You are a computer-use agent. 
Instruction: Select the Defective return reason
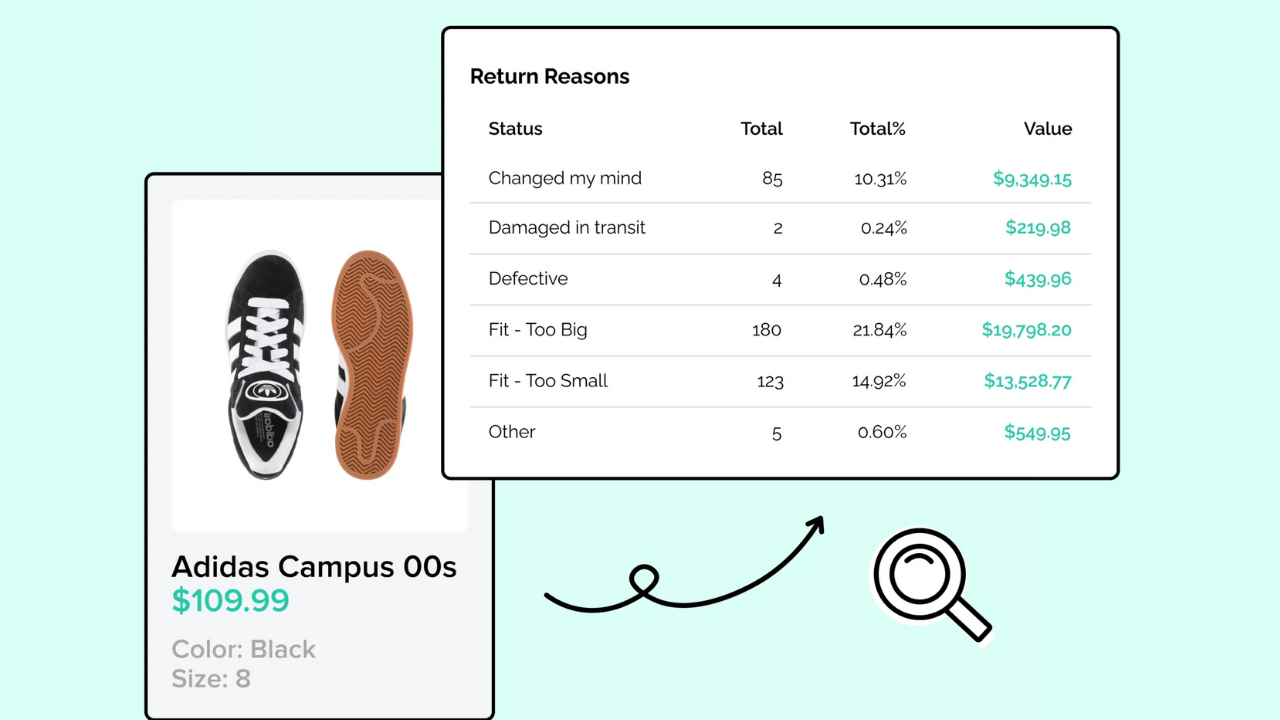click(x=528, y=279)
